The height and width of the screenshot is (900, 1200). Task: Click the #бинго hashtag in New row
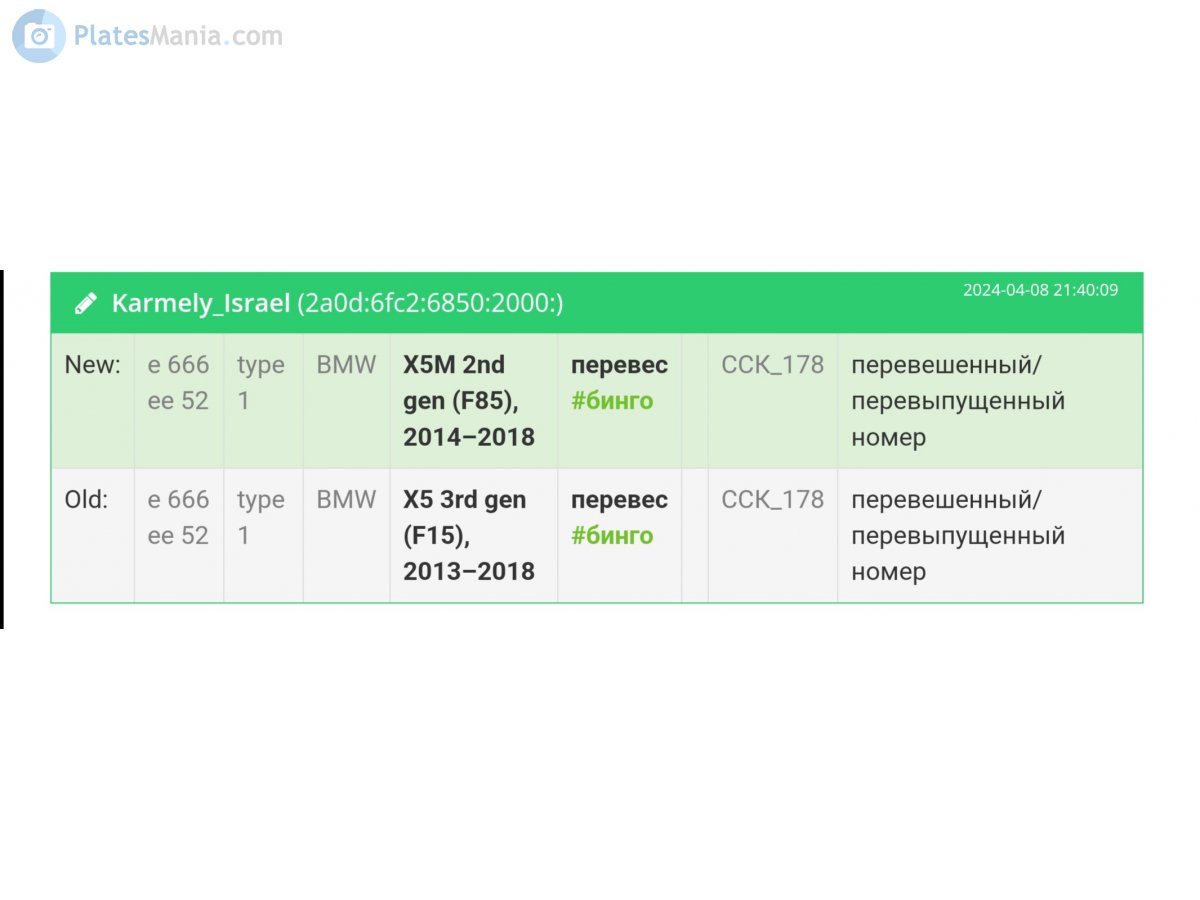coord(612,401)
